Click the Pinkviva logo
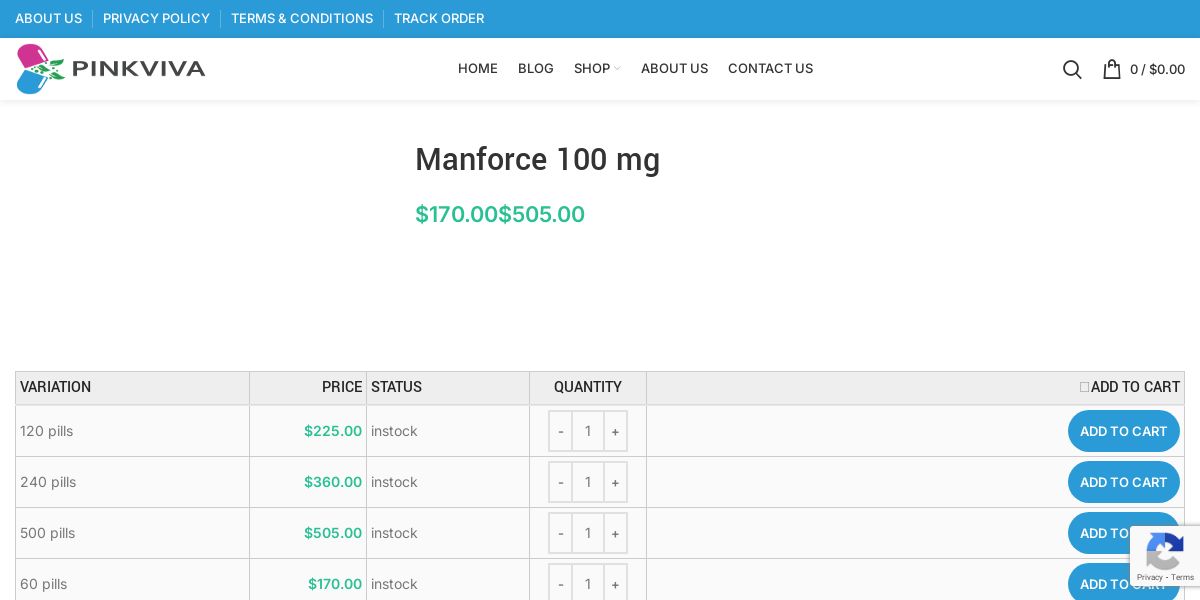 111,69
